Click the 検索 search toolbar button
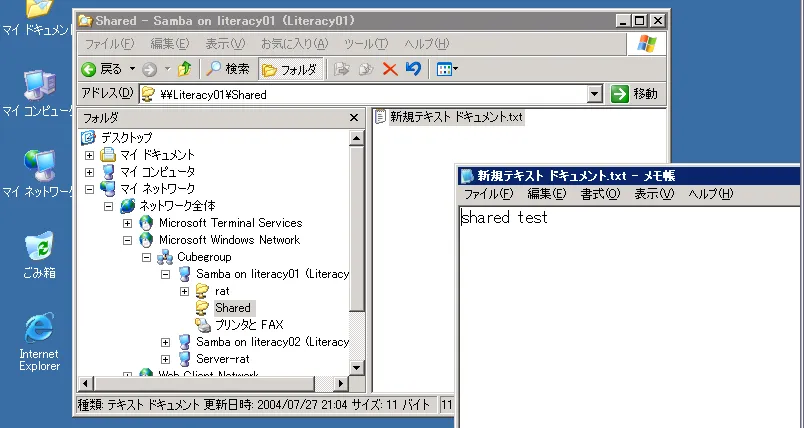This screenshot has height=428, width=804. tap(227, 69)
